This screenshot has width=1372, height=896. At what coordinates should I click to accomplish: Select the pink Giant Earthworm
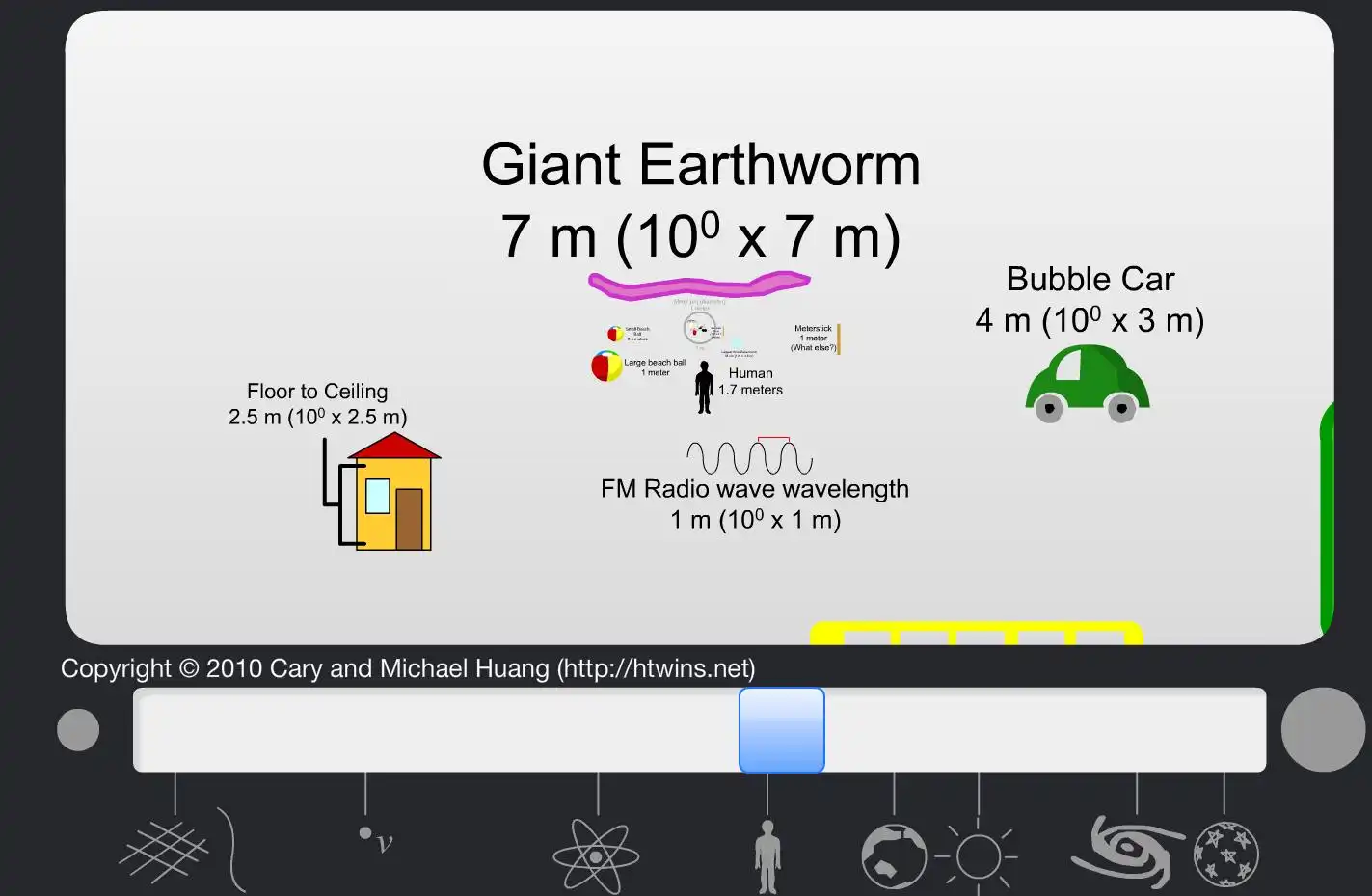click(698, 284)
